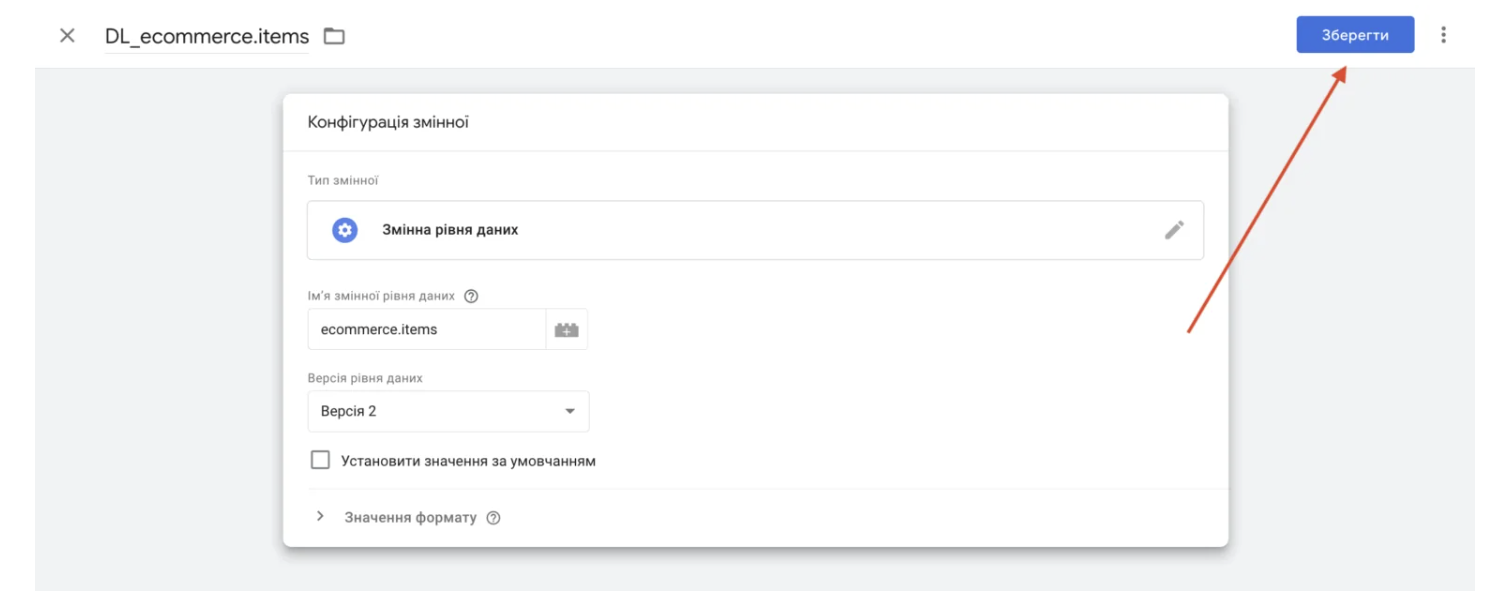Image resolution: width=1504 pixels, height=616 pixels.
Task: Click the brick icon to insert a variable
Action: pos(567,329)
